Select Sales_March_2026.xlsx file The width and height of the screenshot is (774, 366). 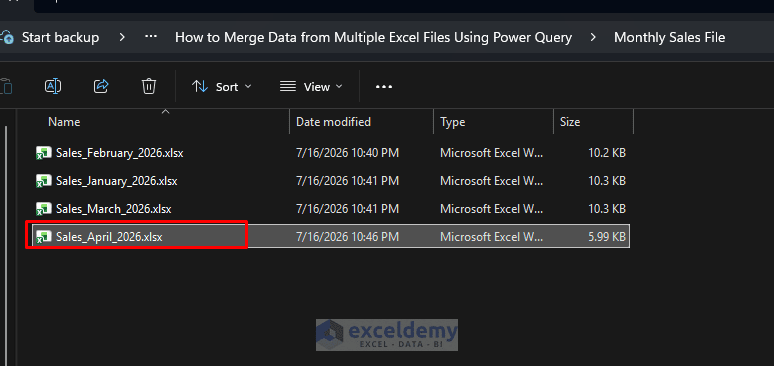(x=114, y=209)
